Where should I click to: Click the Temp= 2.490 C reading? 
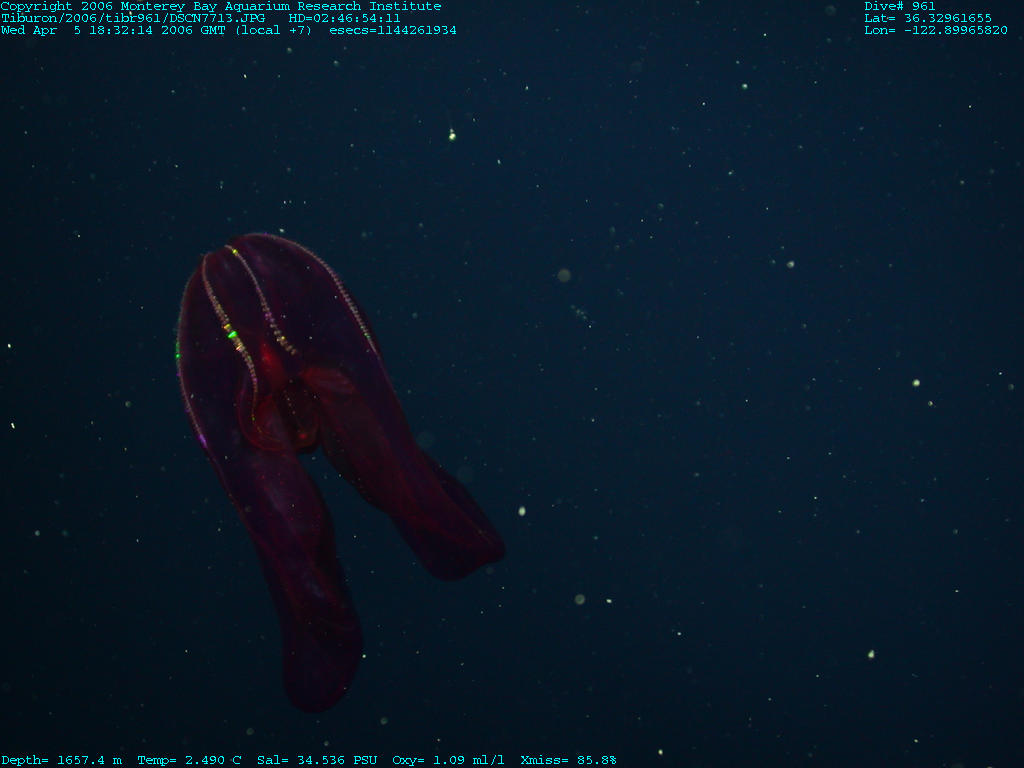point(189,760)
